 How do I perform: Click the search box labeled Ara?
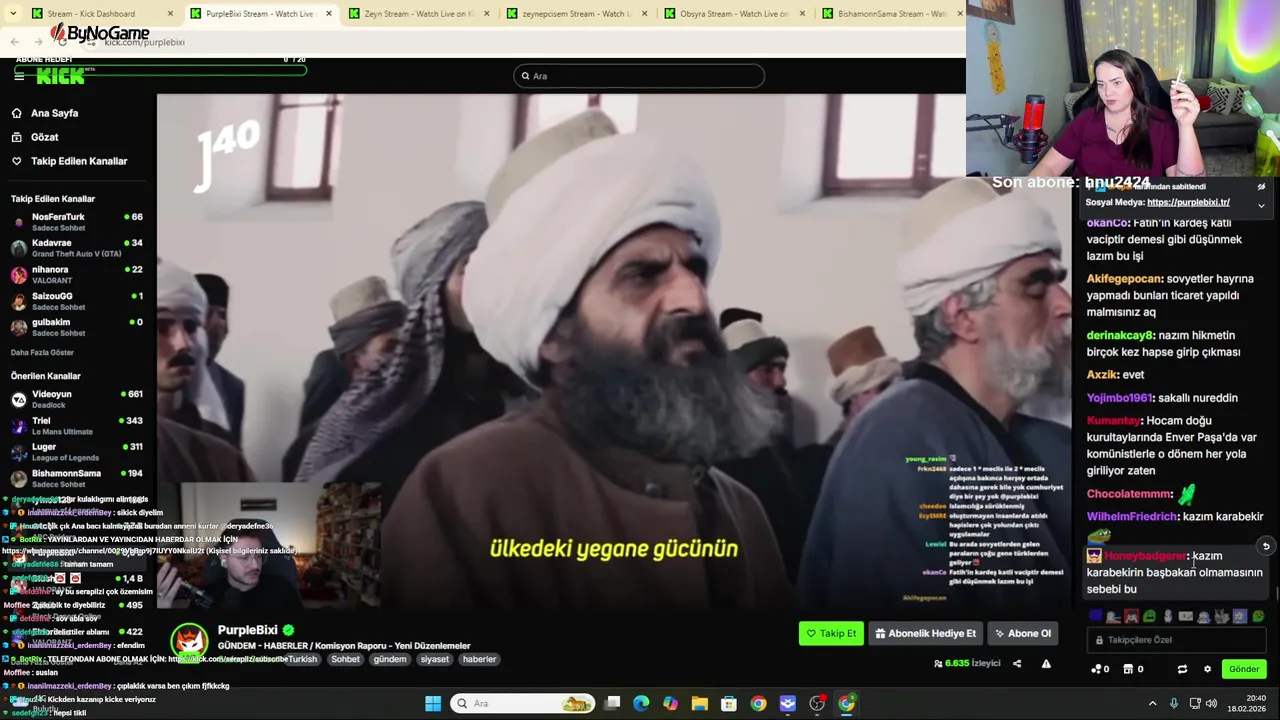pyautogui.click(x=639, y=76)
